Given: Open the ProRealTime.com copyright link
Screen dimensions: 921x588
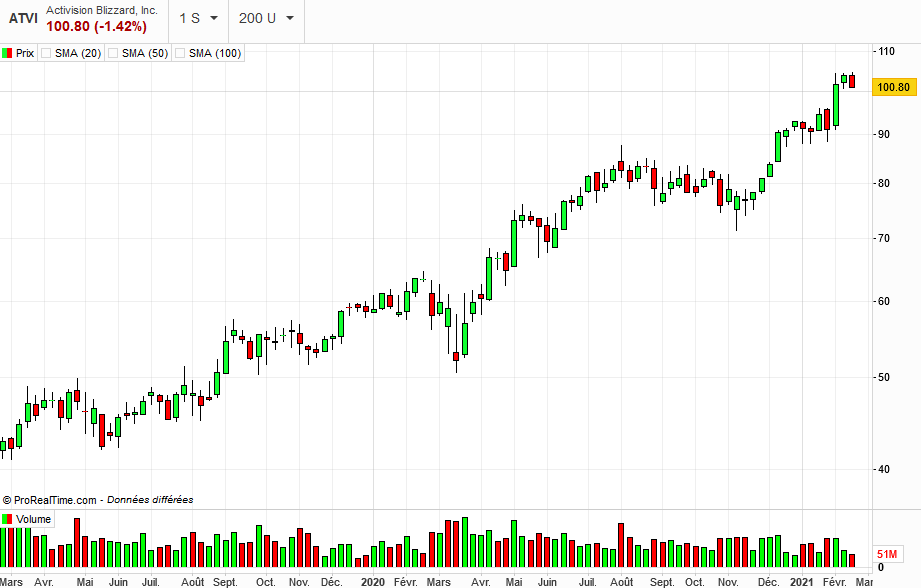Looking at the screenshot, I should point(55,500).
